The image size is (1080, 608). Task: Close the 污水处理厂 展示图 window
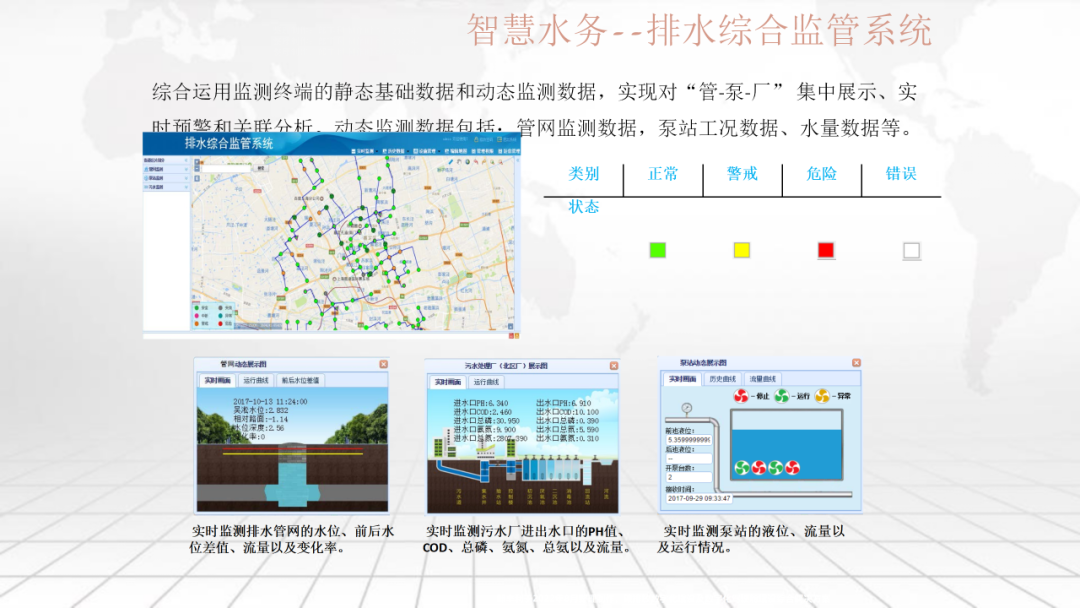pyautogui.click(x=614, y=366)
